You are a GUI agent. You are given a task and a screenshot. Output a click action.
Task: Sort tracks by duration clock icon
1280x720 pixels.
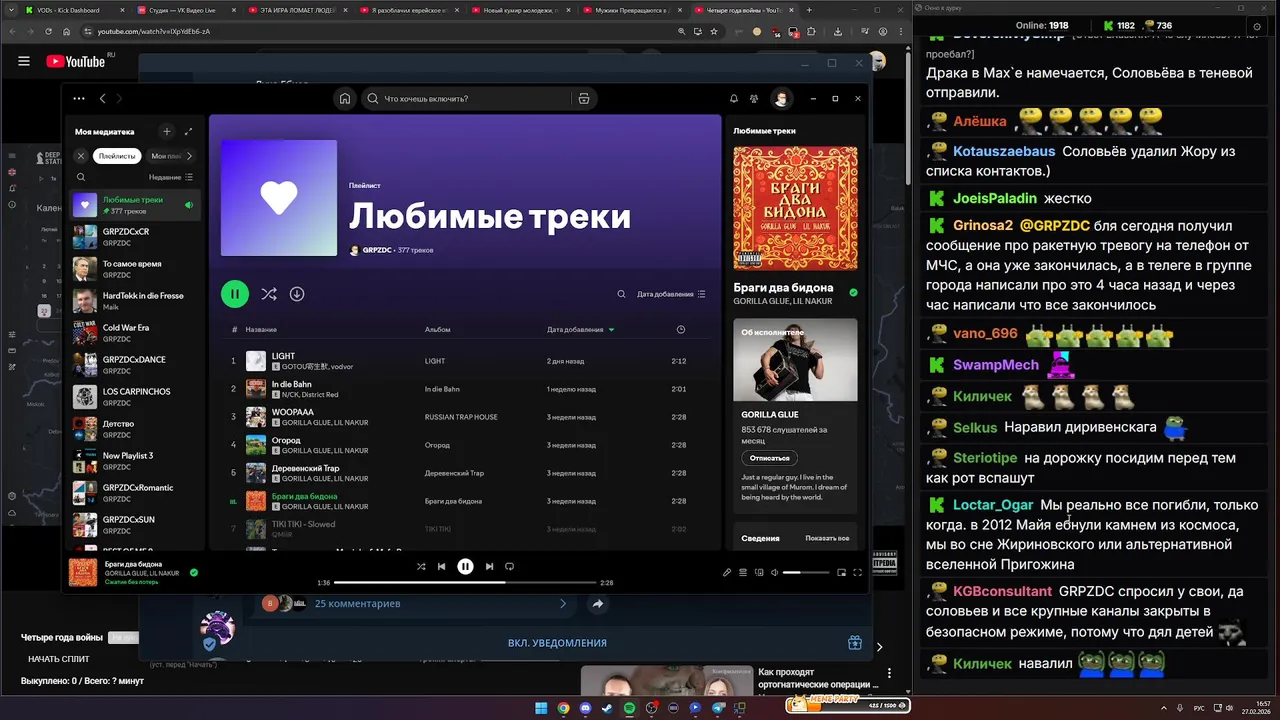[x=680, y=329]
